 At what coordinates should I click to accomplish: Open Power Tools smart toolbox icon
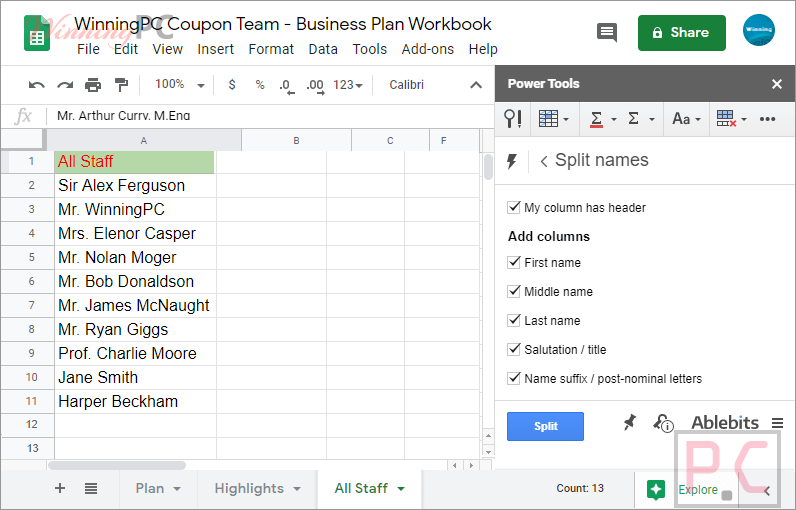(x=513, y=119)
